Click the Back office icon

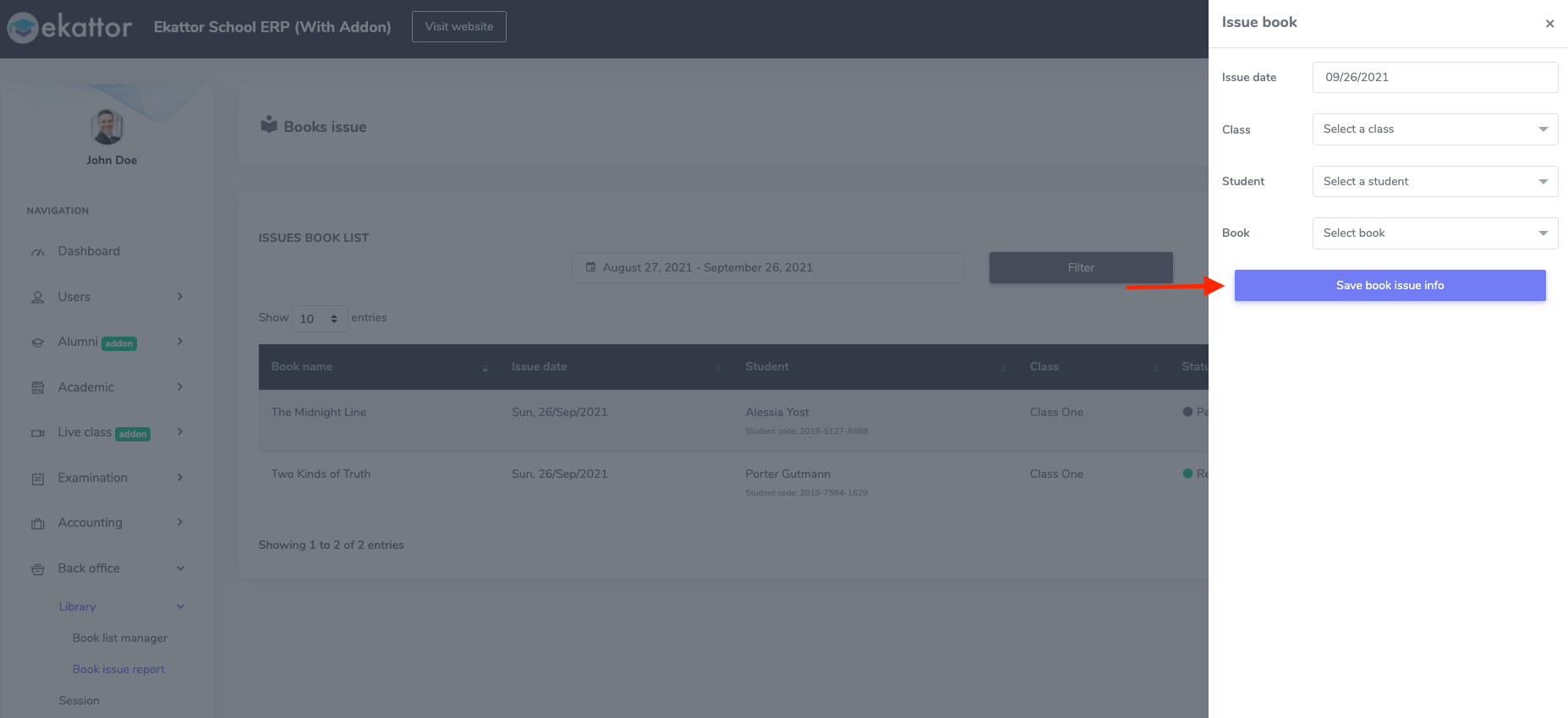coord(37,569)
